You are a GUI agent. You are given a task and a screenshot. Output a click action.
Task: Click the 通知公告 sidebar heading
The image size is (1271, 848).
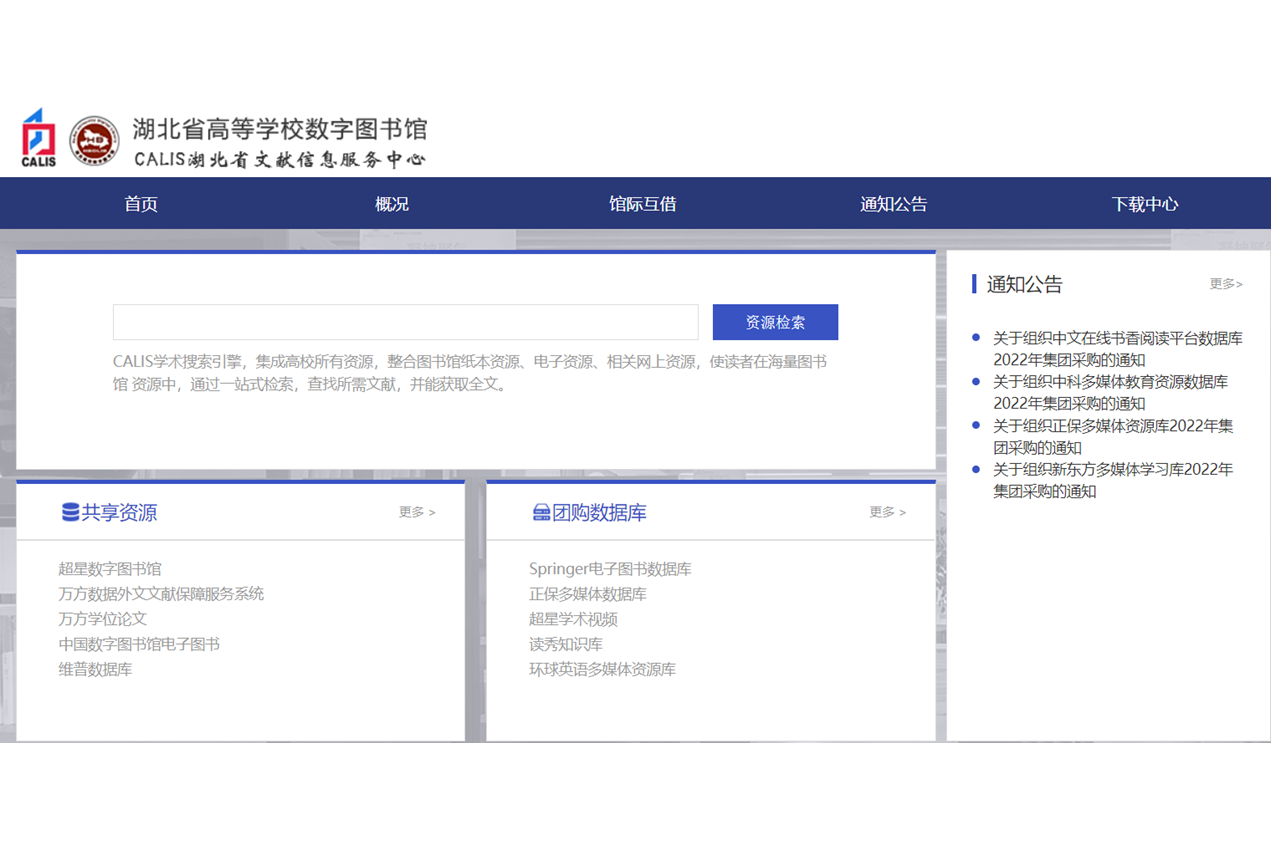(1024, 284)
